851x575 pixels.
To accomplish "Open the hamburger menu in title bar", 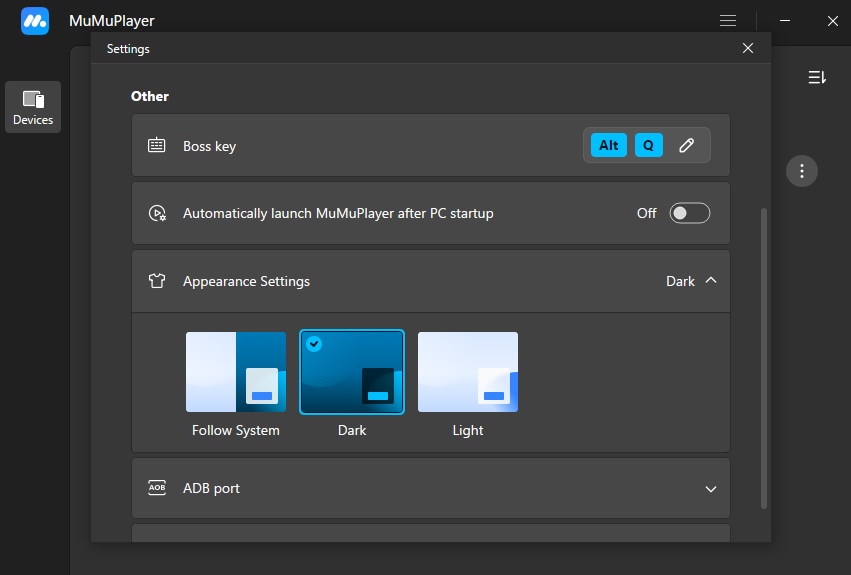I will [x=728, y=21].
